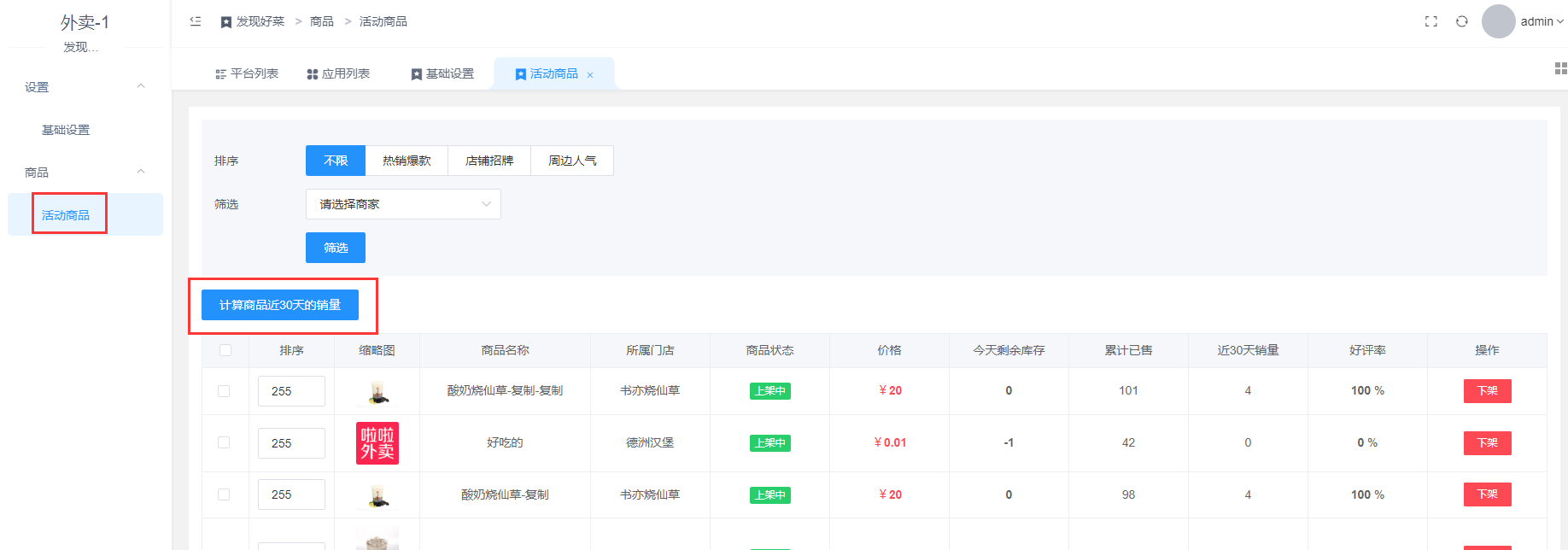Viewport: 1568px width, 550px height.
Task: Close the 活动商品 tab
Action: coord(590,75)
